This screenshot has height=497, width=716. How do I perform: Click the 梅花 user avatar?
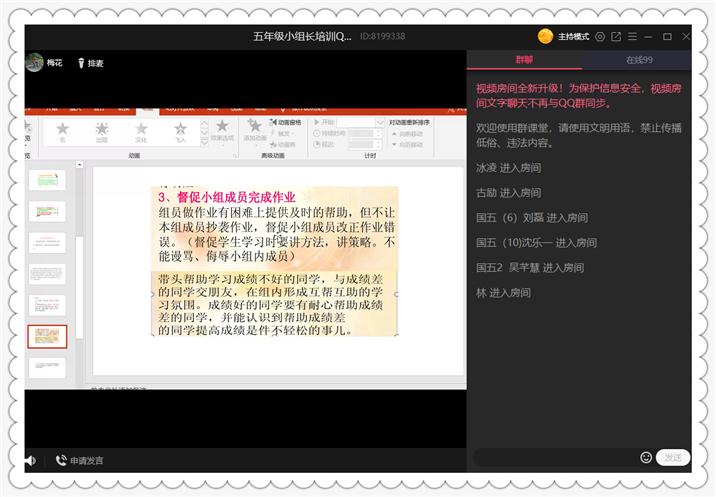[x=34, y=63]
